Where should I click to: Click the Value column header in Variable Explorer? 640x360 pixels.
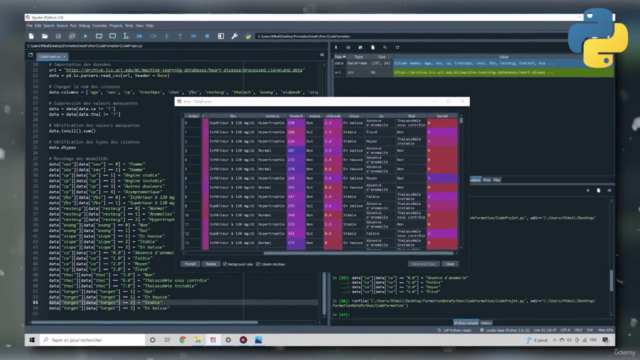point(503,57)
